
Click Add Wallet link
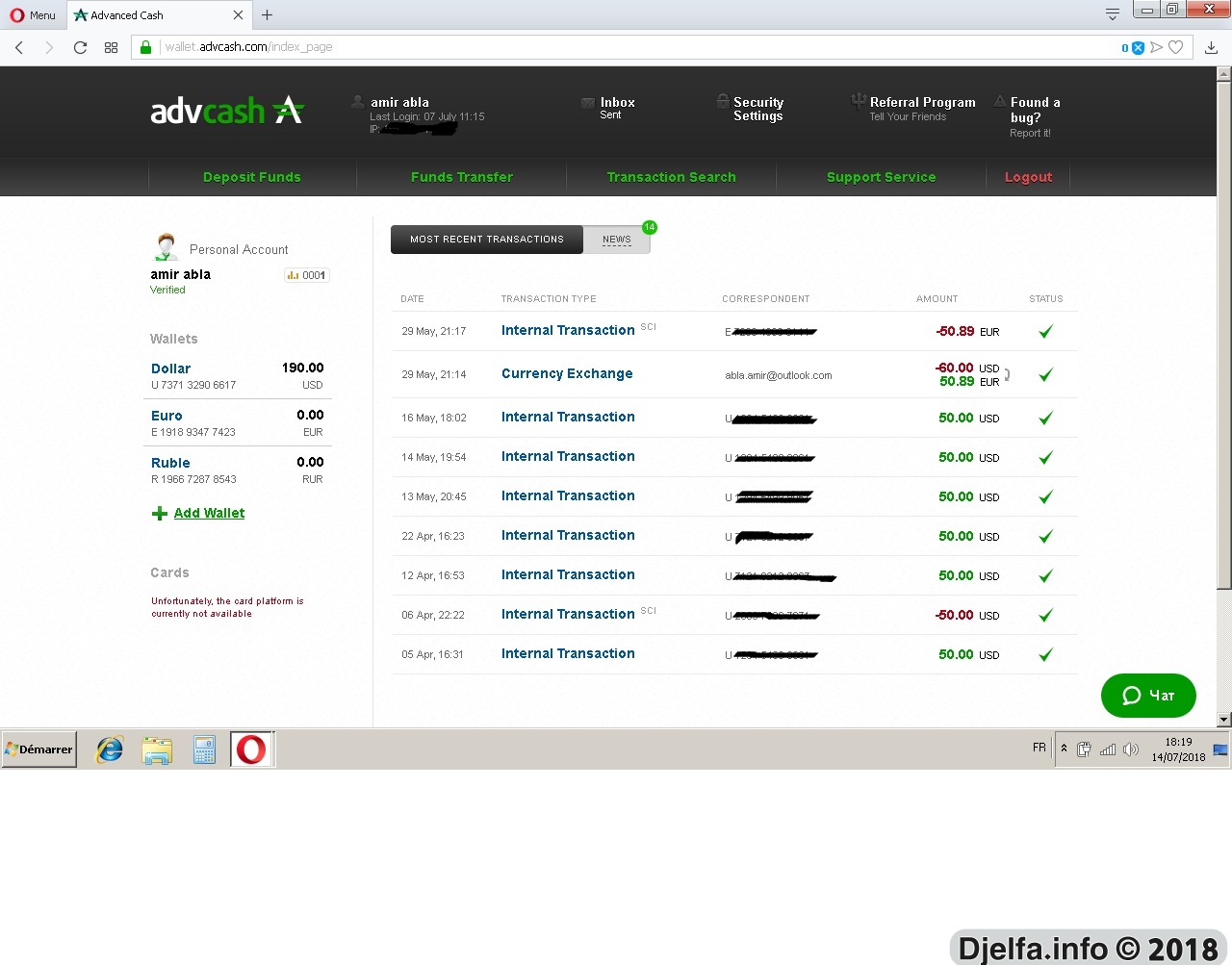pos(209,513)
